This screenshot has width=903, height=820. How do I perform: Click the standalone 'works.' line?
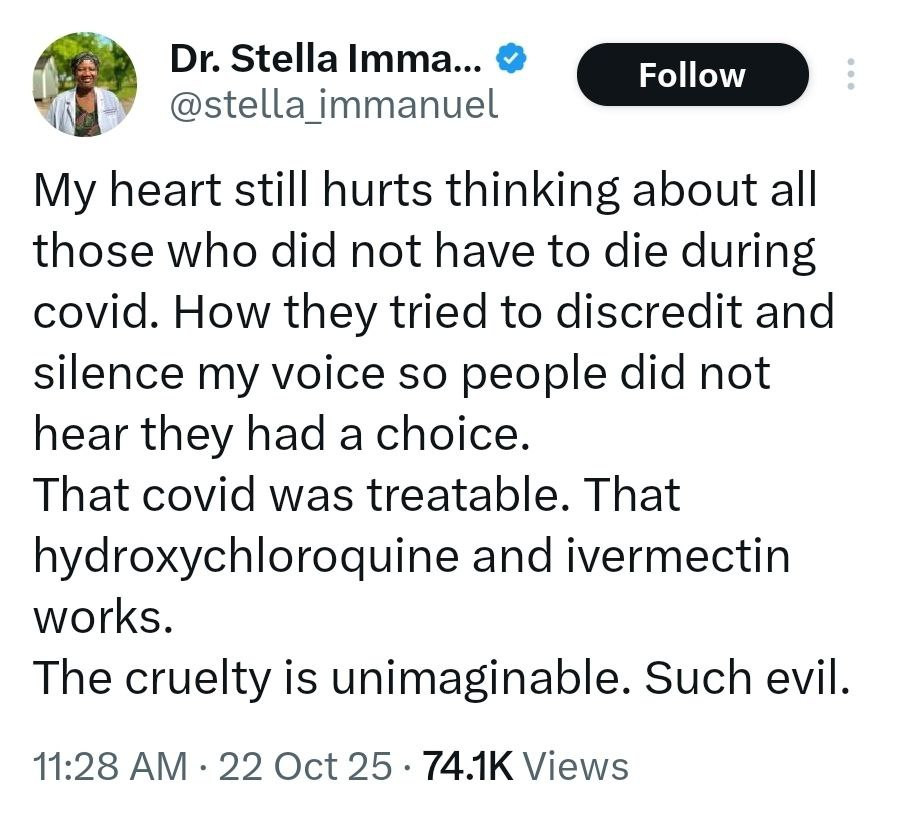96,618
